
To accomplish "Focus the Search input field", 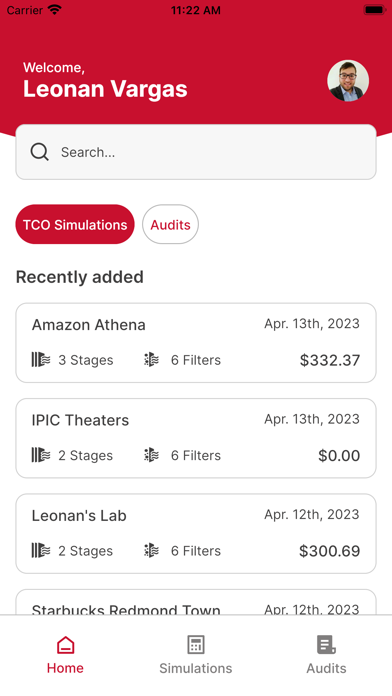I will (x=196, y=152).
